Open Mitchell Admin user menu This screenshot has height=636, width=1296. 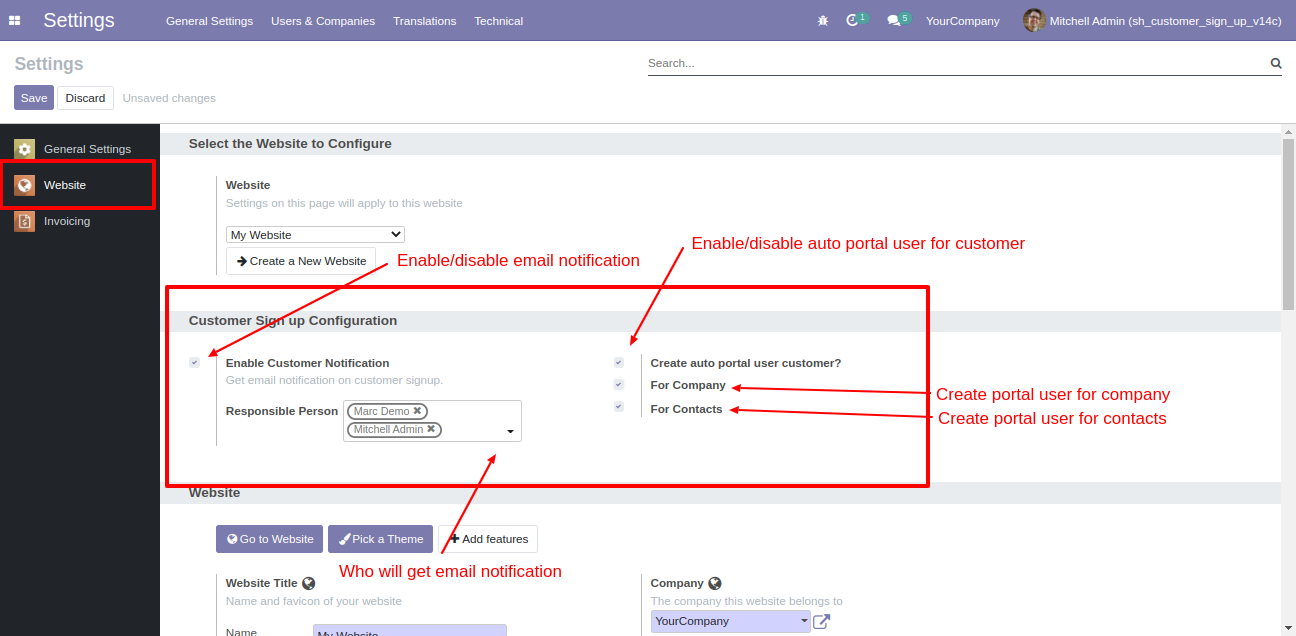pyautogui.click(x=1152, y=20)
